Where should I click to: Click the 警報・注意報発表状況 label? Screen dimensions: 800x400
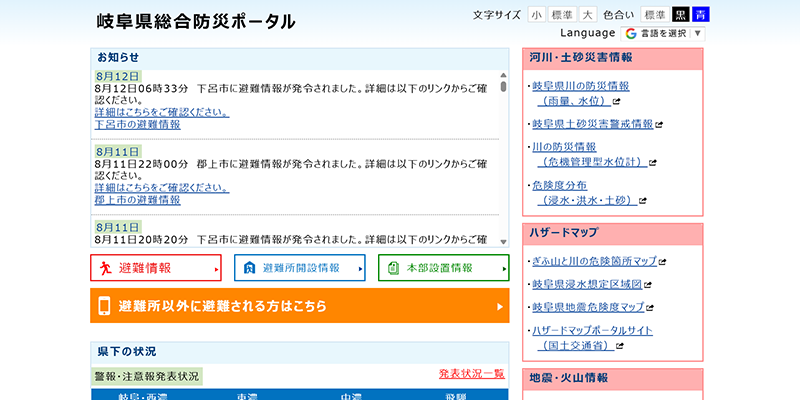[147, 377]
